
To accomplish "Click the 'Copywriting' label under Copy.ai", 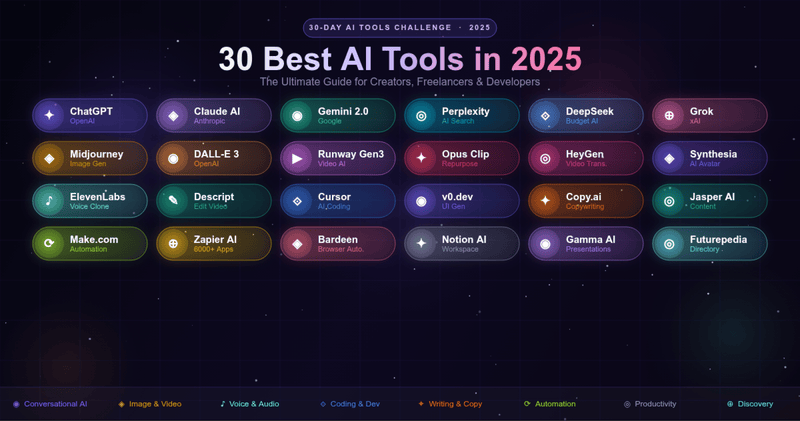I will [x=585, y=206].
